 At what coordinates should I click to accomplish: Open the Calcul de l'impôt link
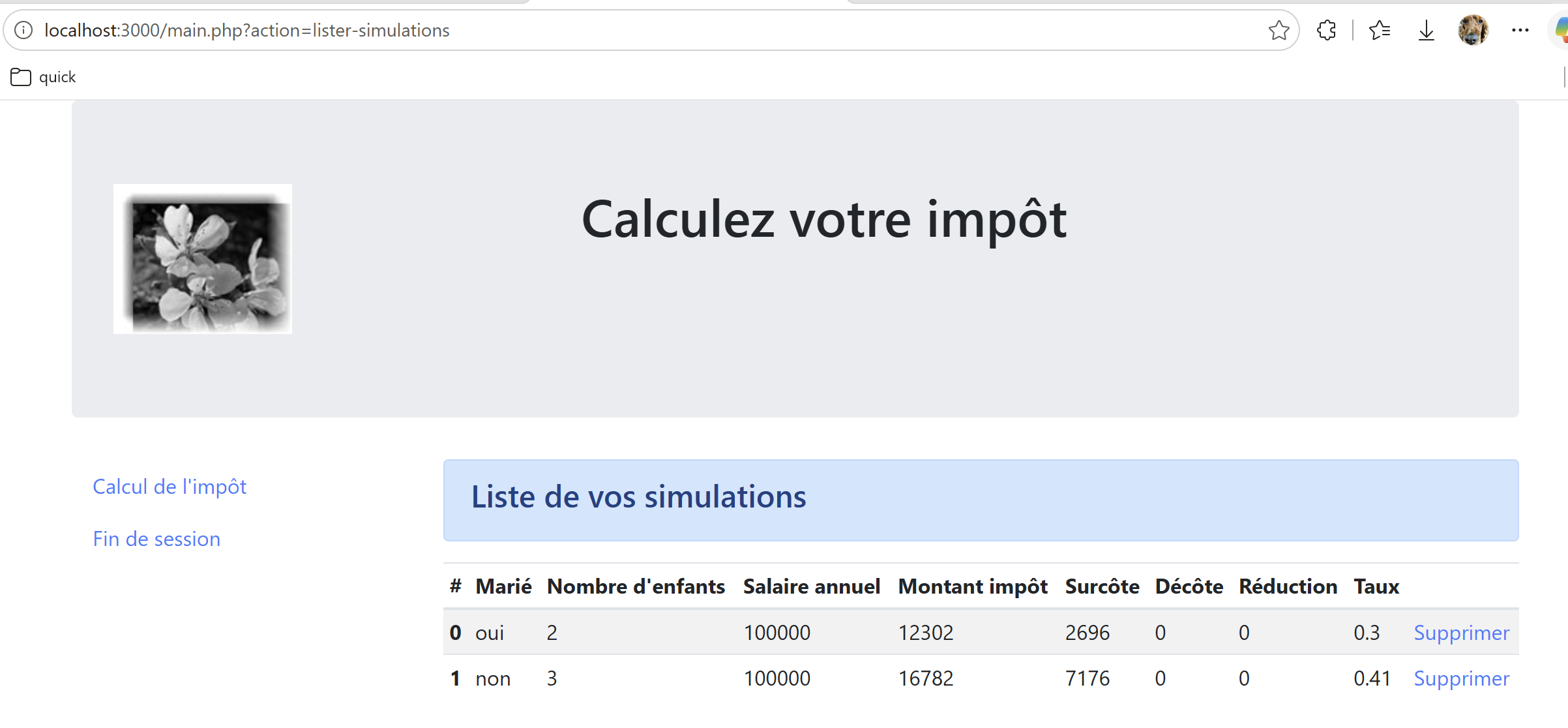[x=170, y=487]
